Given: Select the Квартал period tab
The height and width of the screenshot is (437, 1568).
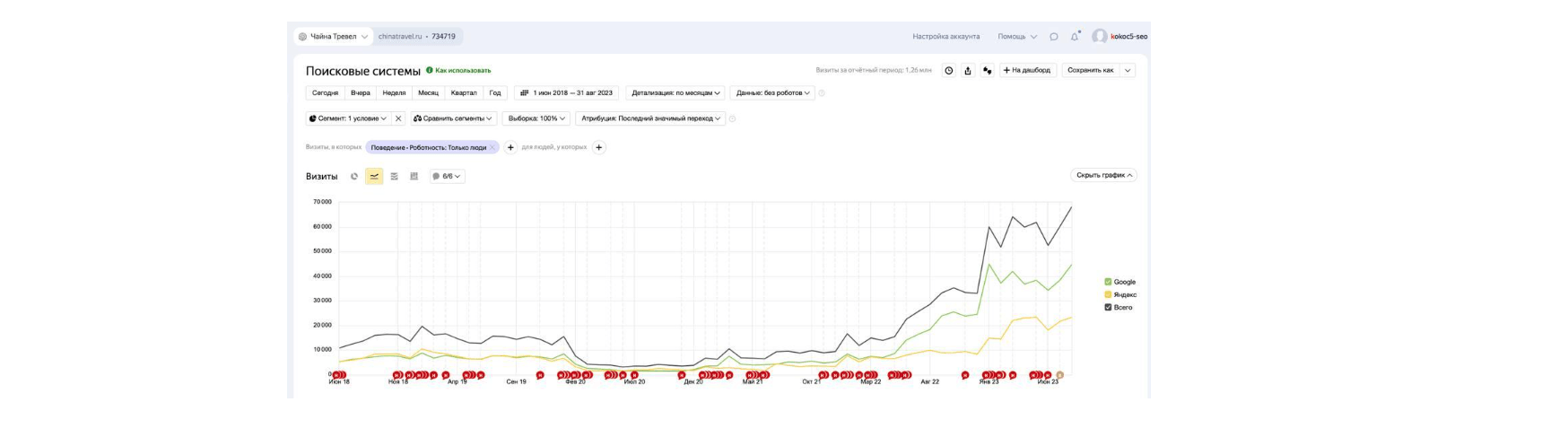Looking at the screenshot, I should click(464, 93).
